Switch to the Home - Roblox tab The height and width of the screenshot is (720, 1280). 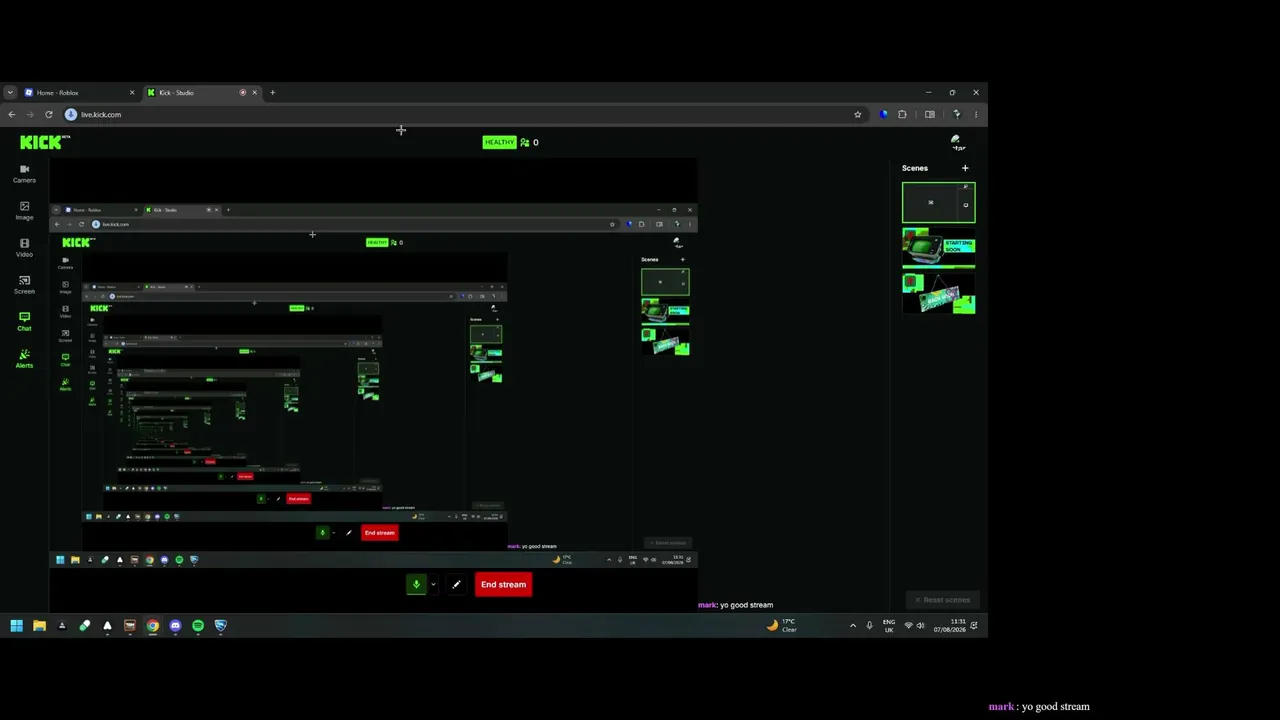click(80, 93)
